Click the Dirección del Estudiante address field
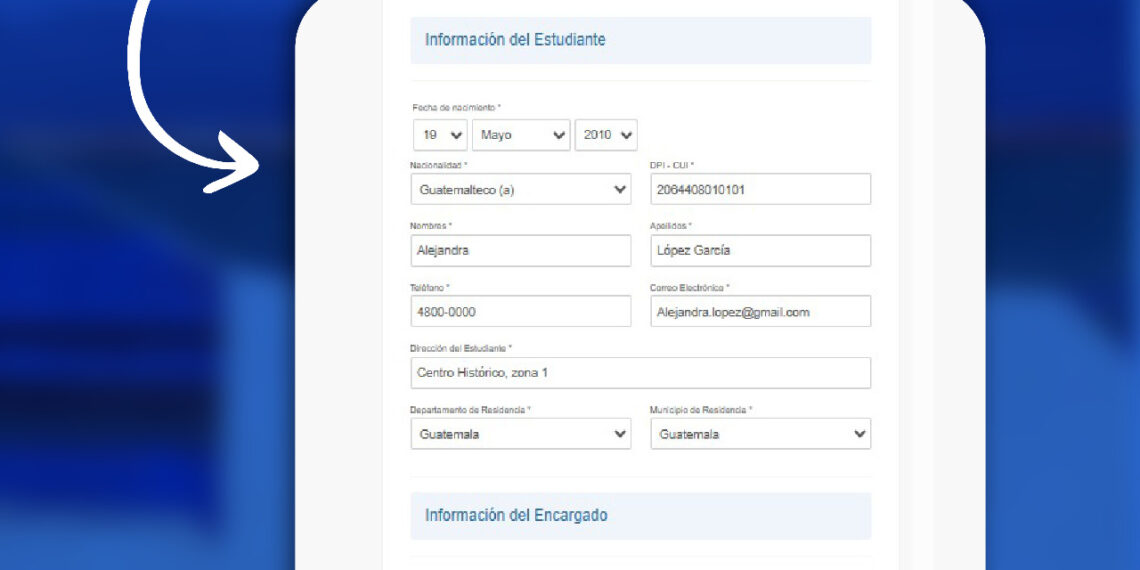Screen dimensions: 1140x570 (640, 373)
